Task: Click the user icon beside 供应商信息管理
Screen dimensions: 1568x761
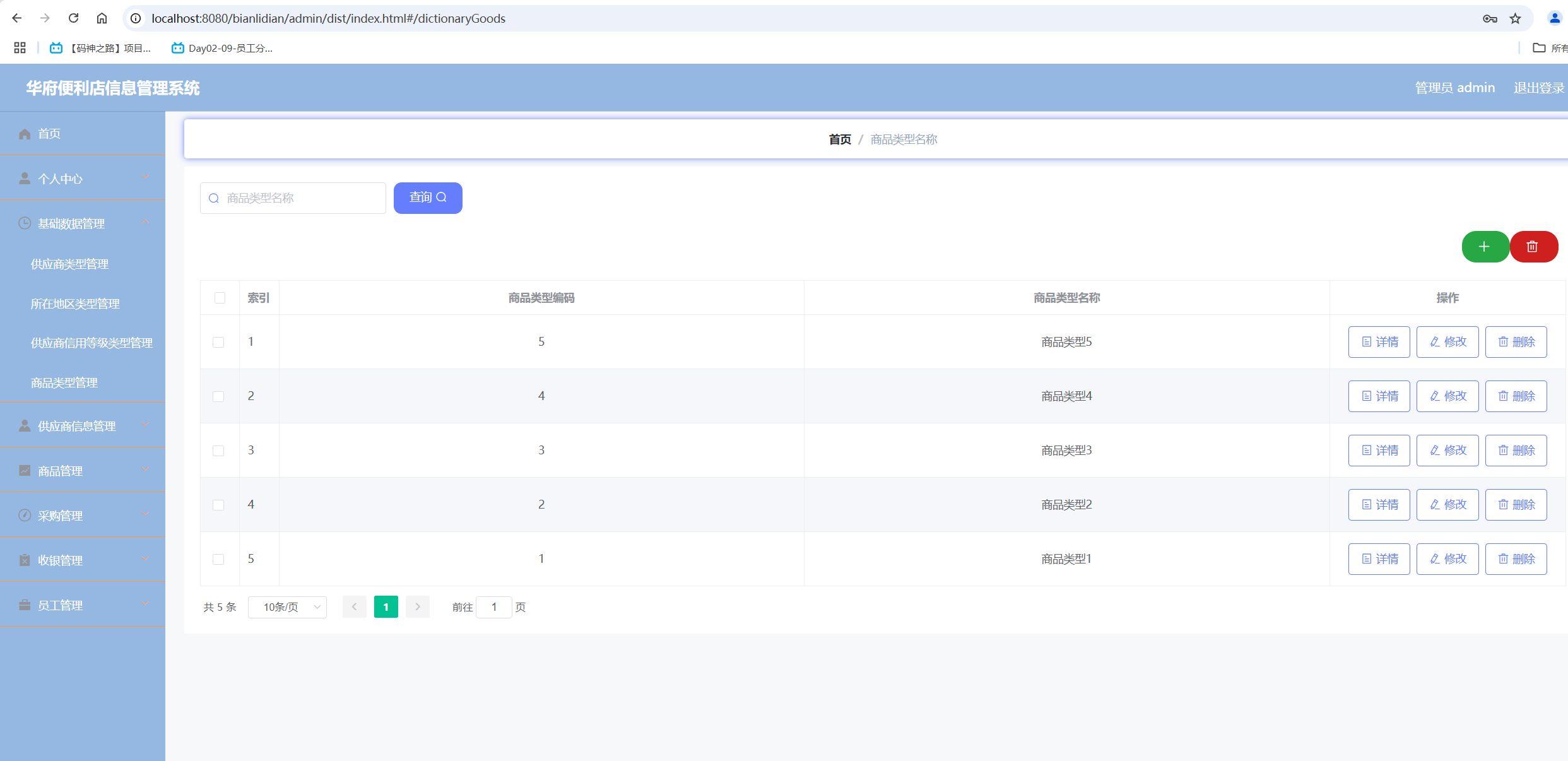Action: pyautogui.click(x=25, y=426)
